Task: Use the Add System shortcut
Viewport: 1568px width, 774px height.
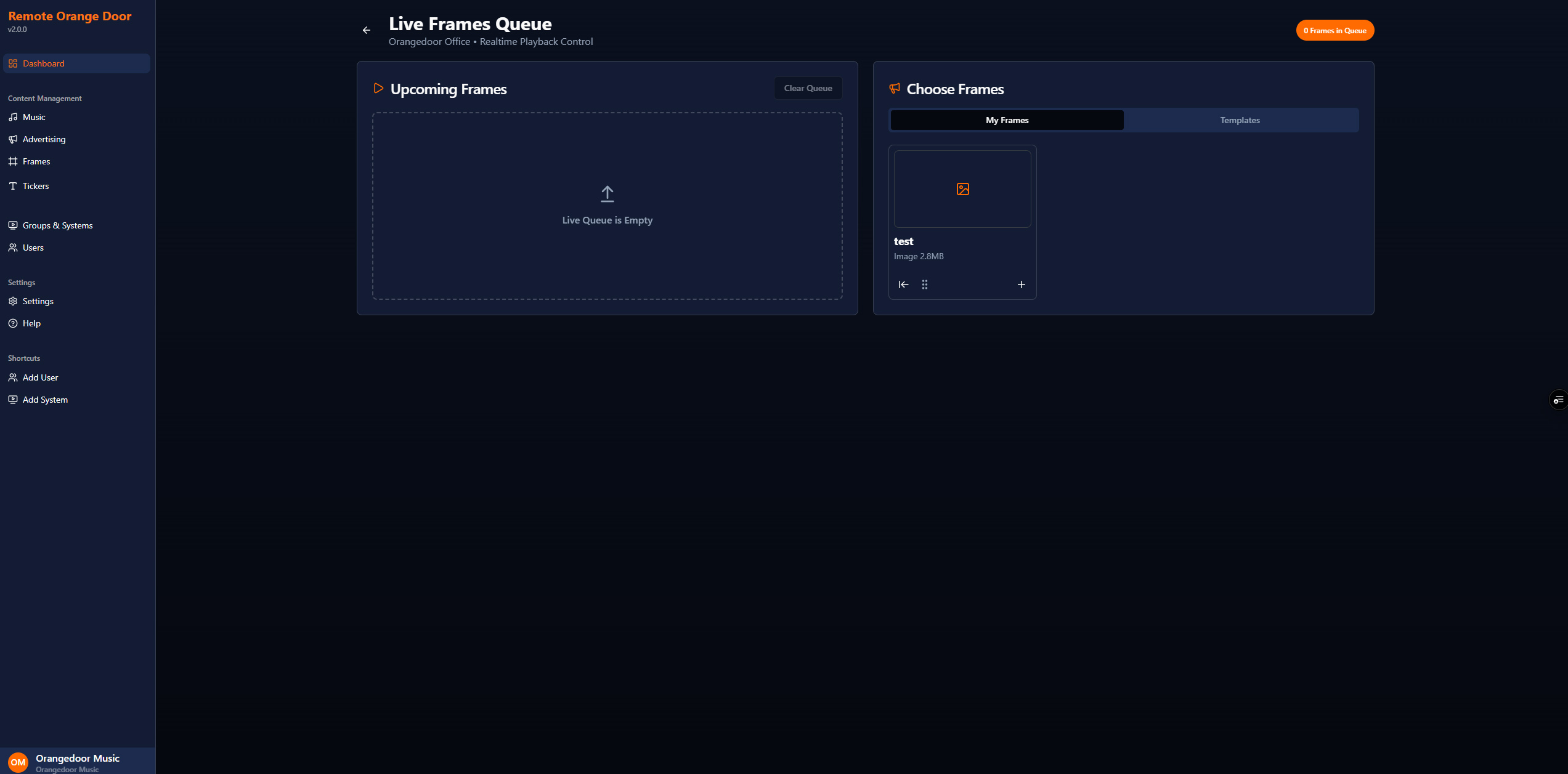Action: (45, 400)
